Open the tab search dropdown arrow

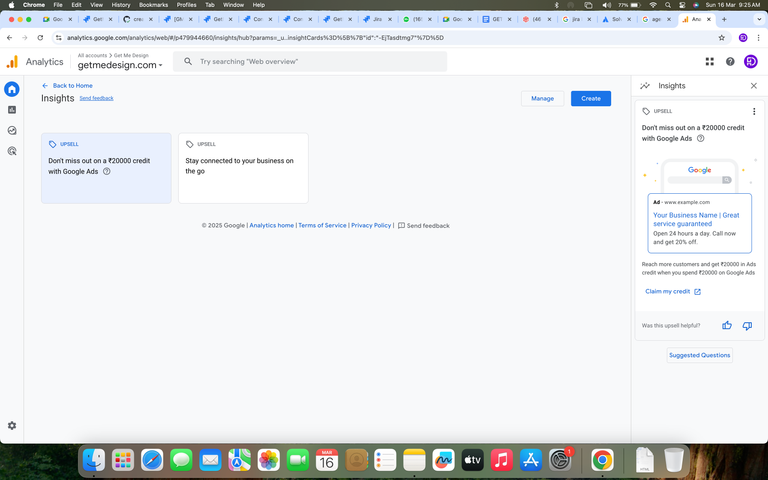759,20
